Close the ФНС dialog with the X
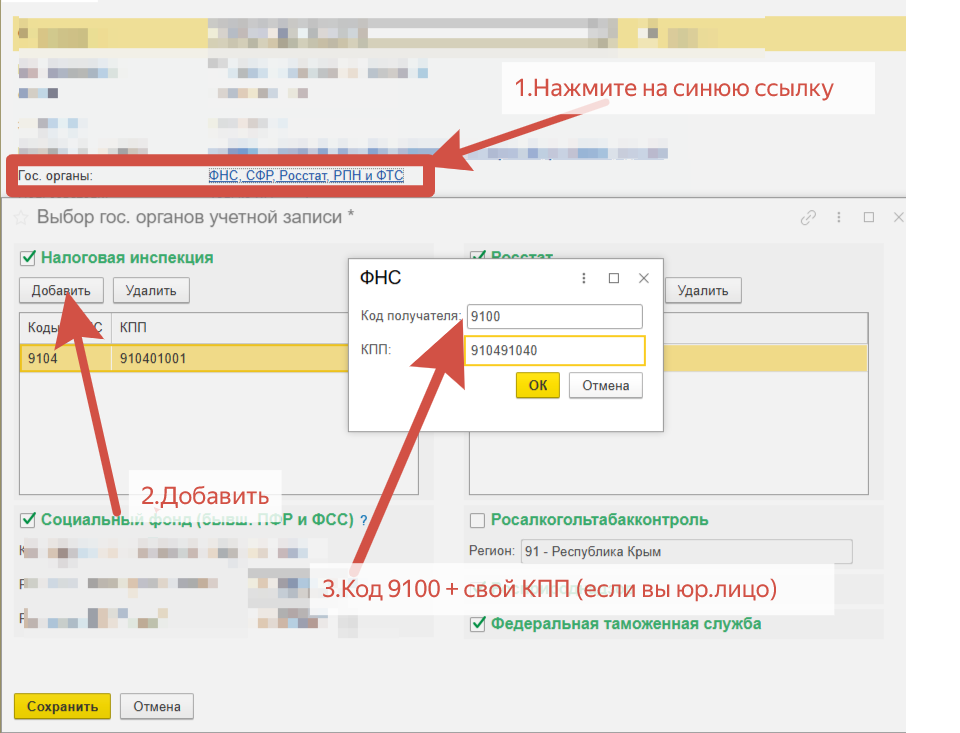 [644, 279]
